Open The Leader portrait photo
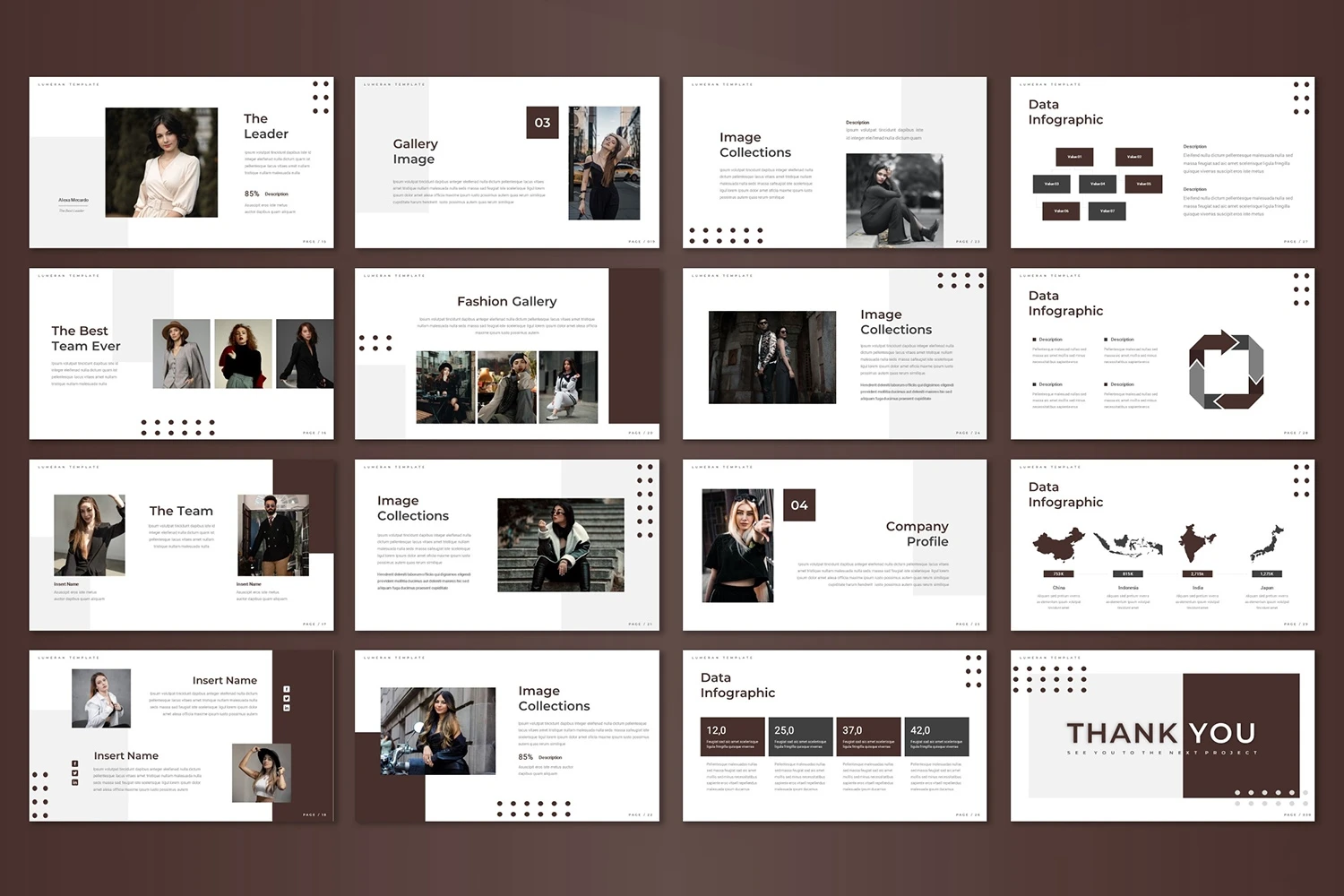The width and height of the screenshot is (1344, 896). click(x=161, y=162)
